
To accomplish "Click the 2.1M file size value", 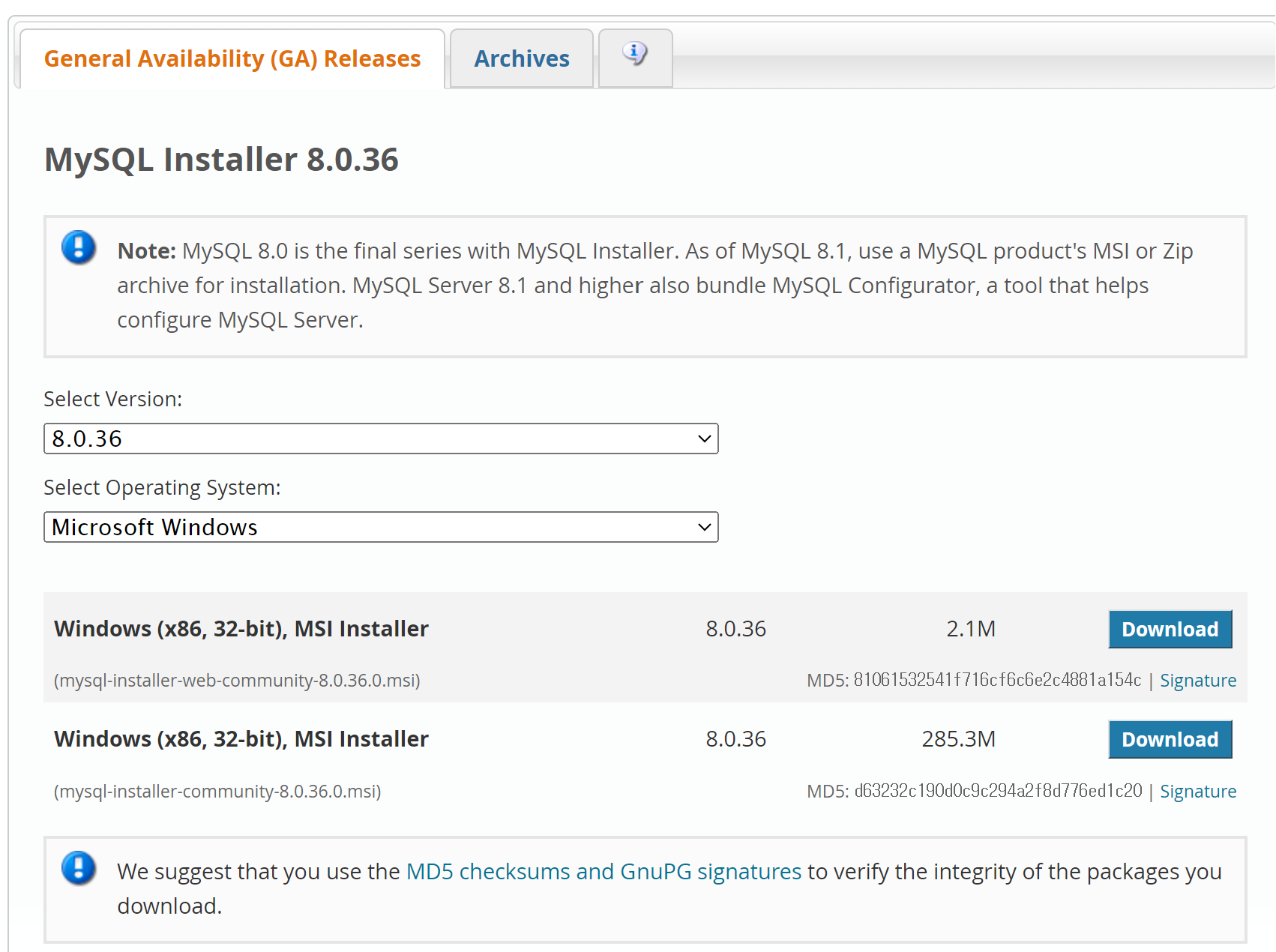I will coord(971,629).
